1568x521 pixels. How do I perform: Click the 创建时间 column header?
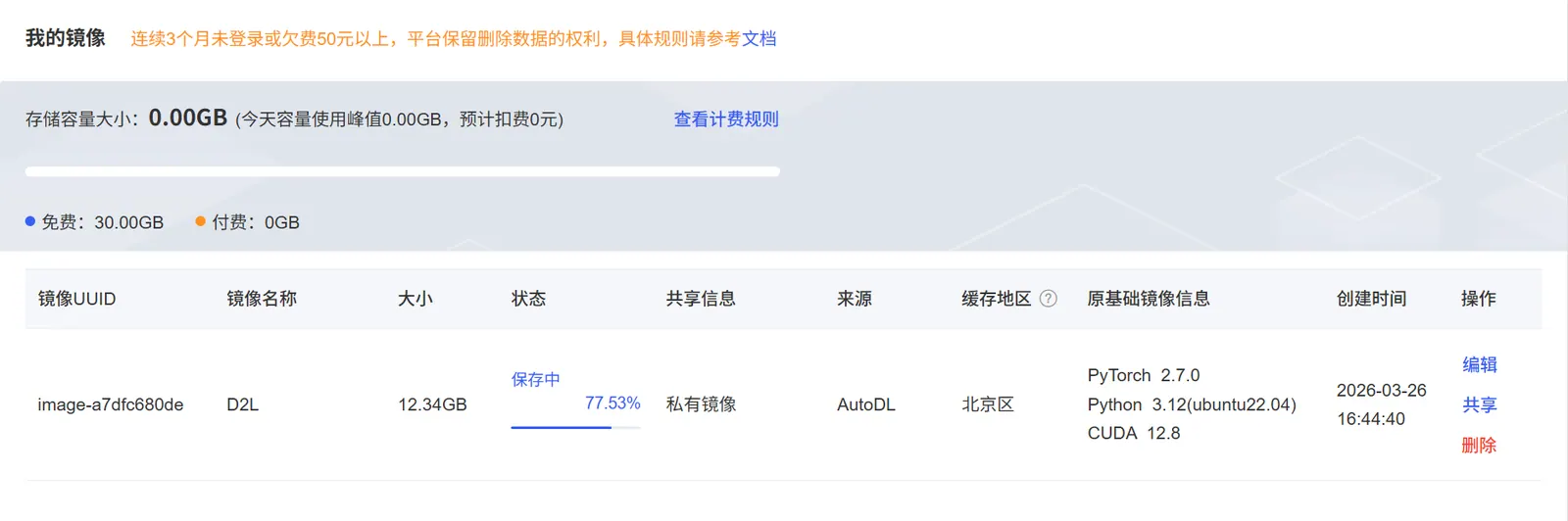1371,299
